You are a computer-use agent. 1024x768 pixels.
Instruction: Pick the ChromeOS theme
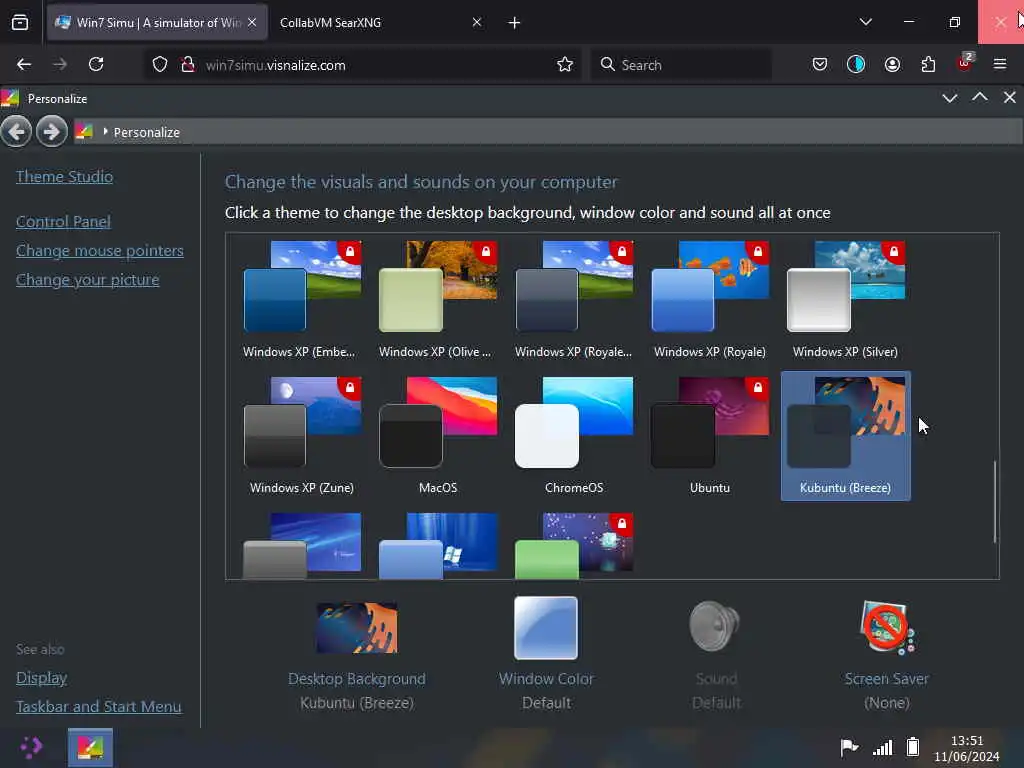[x=573, y=436]
